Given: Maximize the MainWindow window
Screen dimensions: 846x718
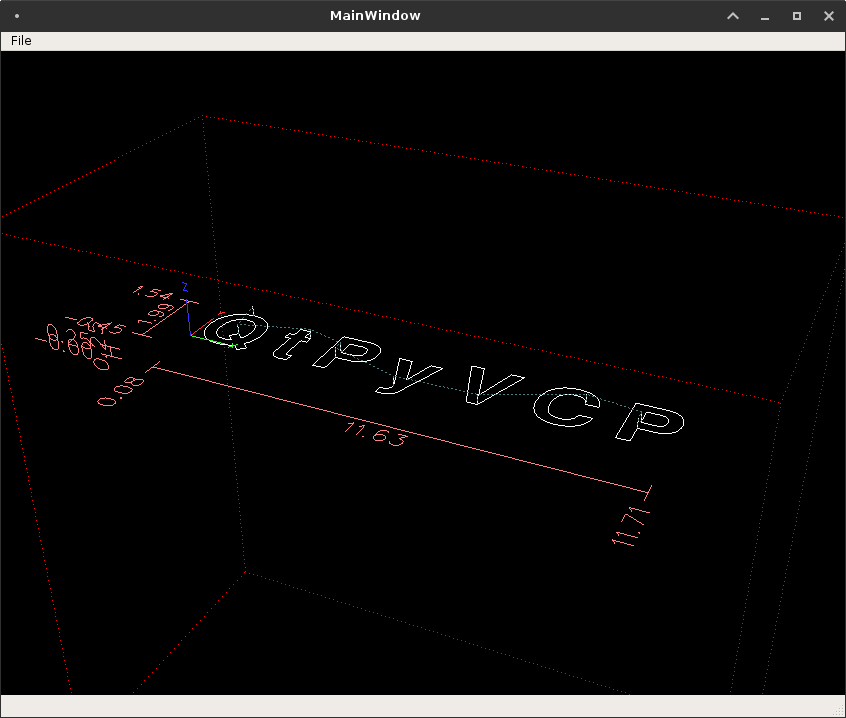Looking at the screenshot, I should pos(796,16).
